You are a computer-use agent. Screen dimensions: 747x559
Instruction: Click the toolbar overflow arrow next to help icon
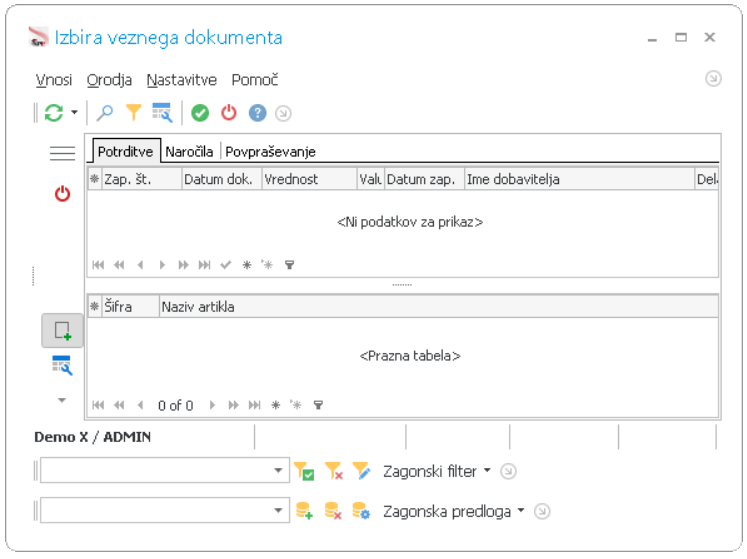[283, 113]
